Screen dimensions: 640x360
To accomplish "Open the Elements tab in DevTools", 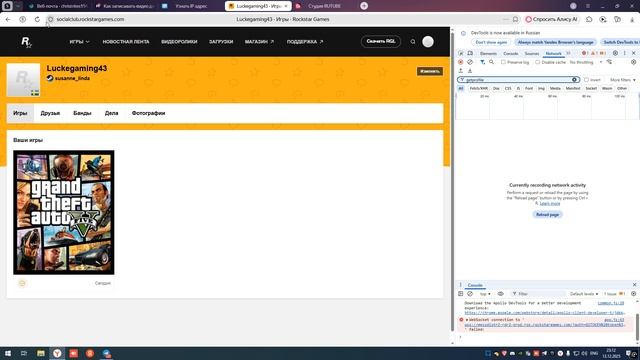I will pyautogui.click(x=488, y=53).
